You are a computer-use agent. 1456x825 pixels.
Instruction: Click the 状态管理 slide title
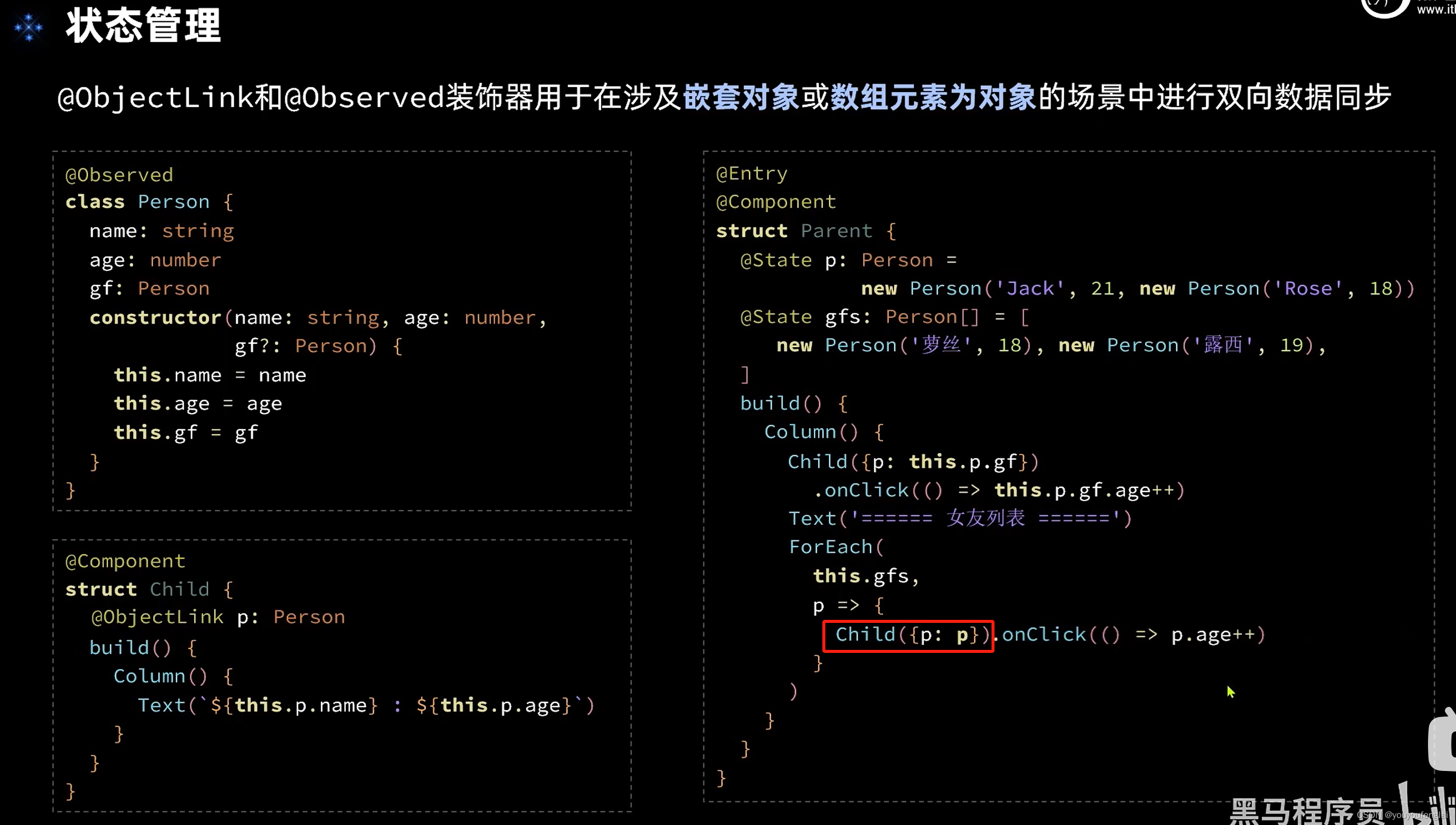(143, 26)
